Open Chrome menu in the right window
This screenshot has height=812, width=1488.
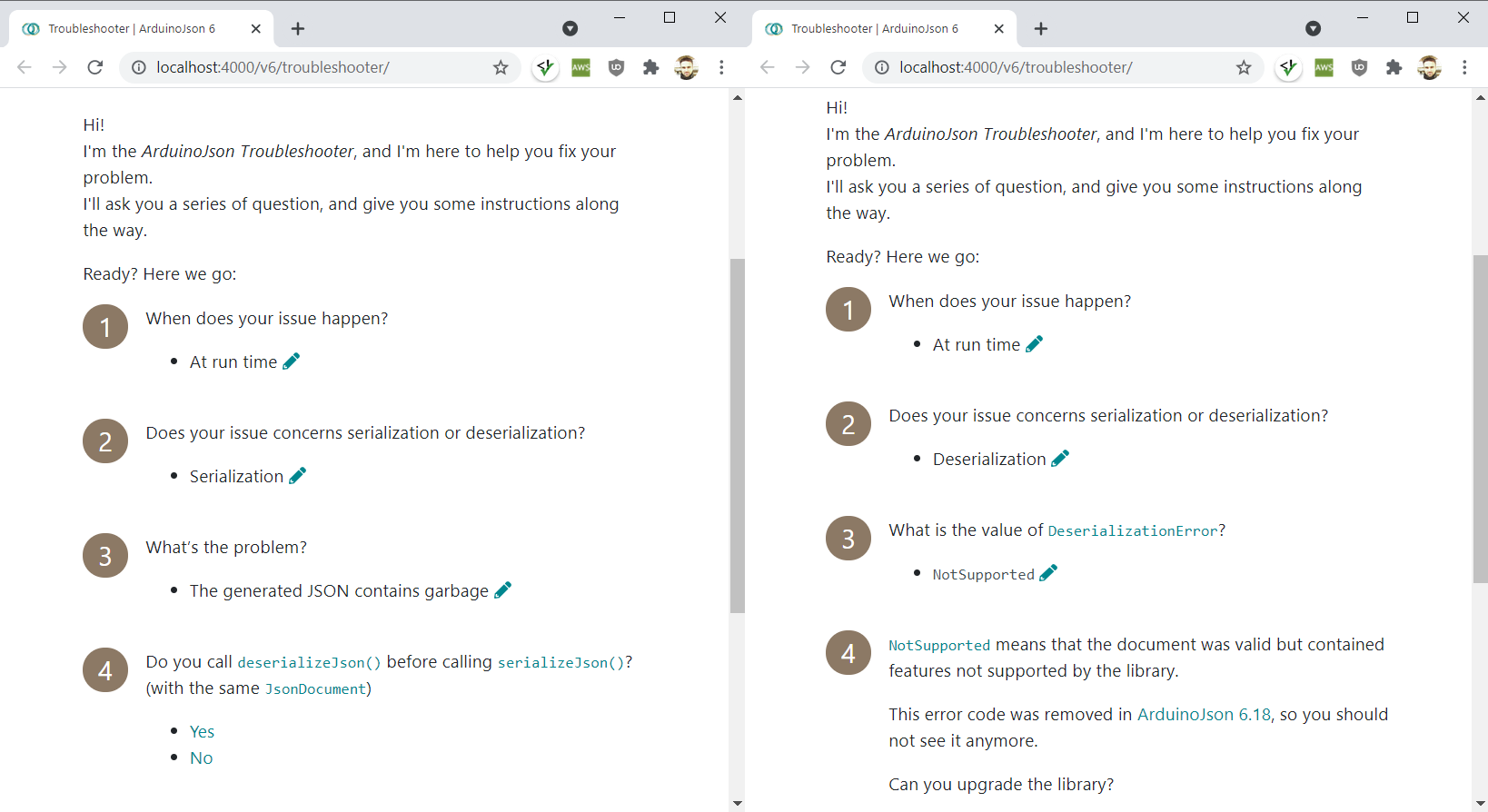(1464, 67)
